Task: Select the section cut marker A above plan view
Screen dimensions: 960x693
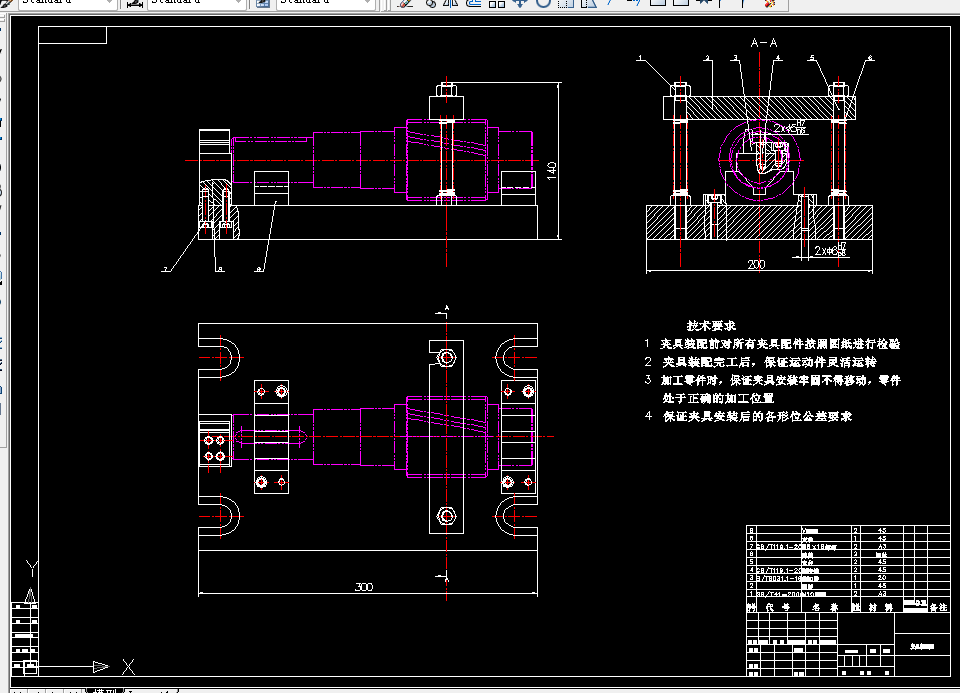Action: pos(444,311)
